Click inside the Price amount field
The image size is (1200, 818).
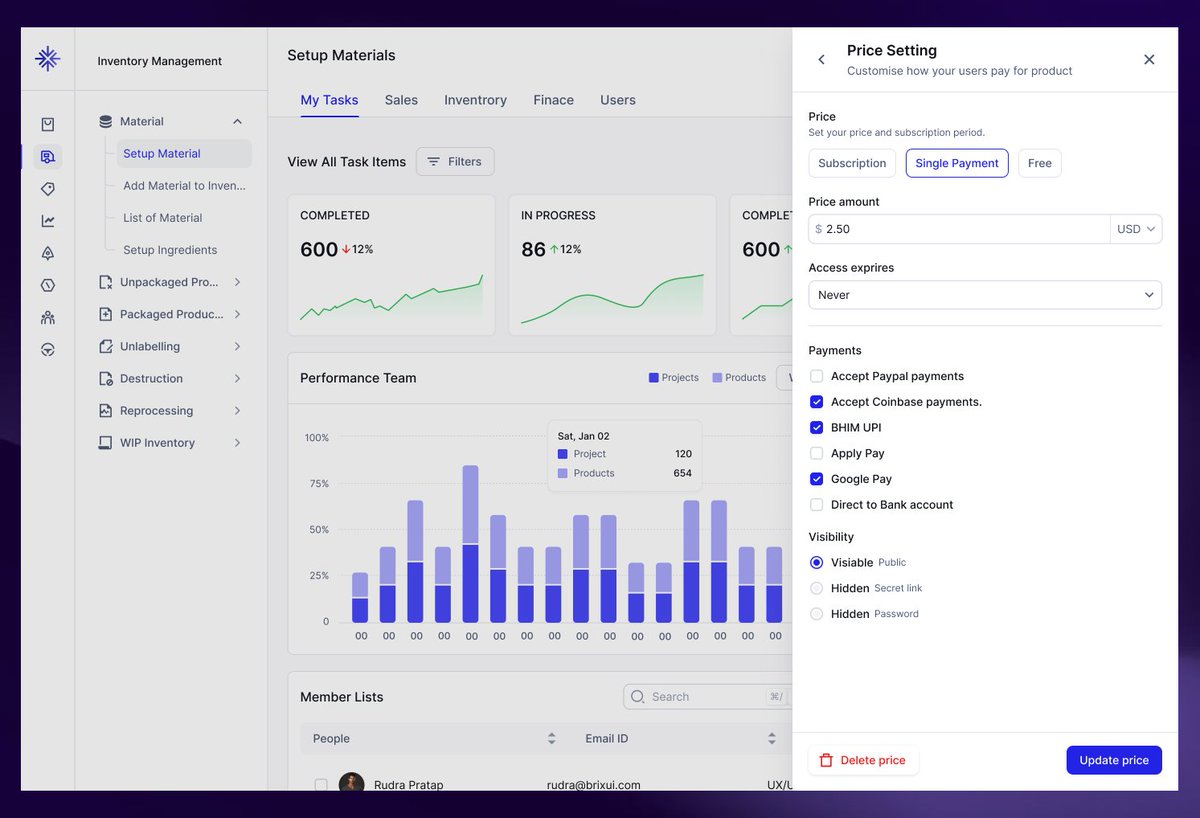point(950,229)
